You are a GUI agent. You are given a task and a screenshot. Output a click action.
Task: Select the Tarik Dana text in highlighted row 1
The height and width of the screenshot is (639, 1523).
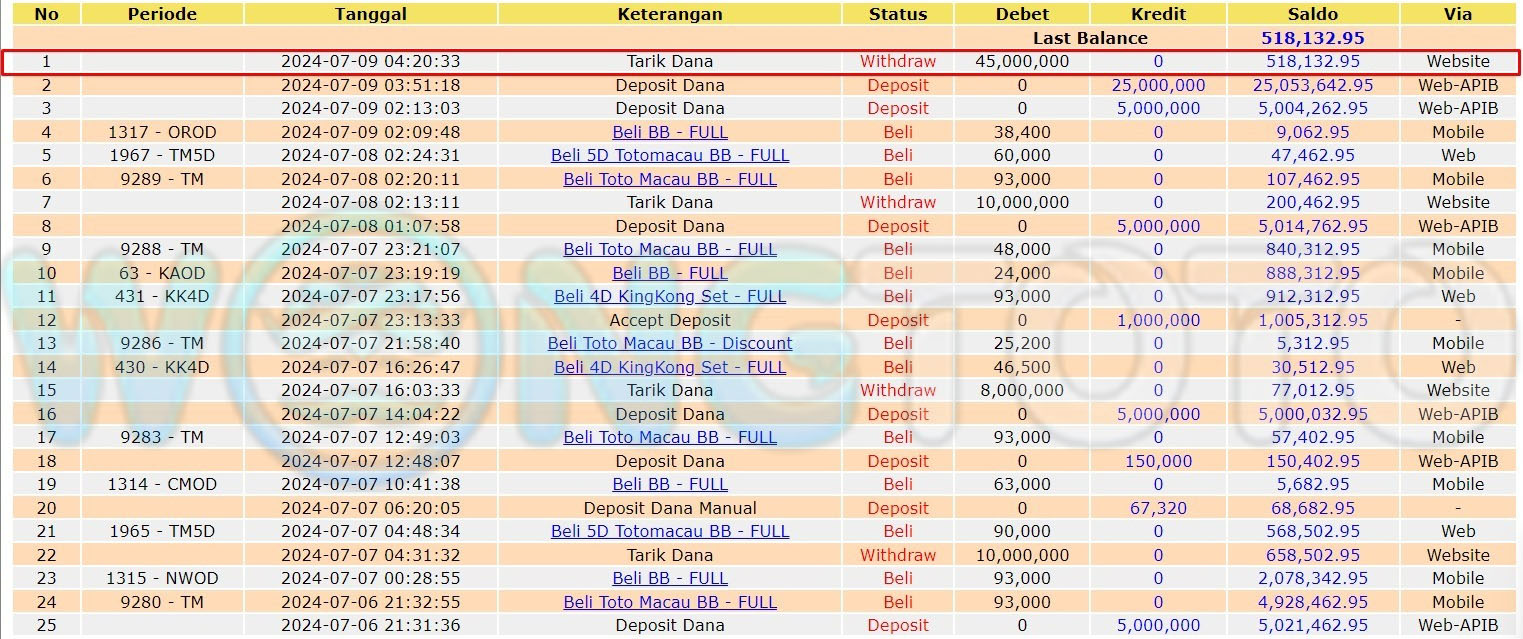[x=670, y=61]
